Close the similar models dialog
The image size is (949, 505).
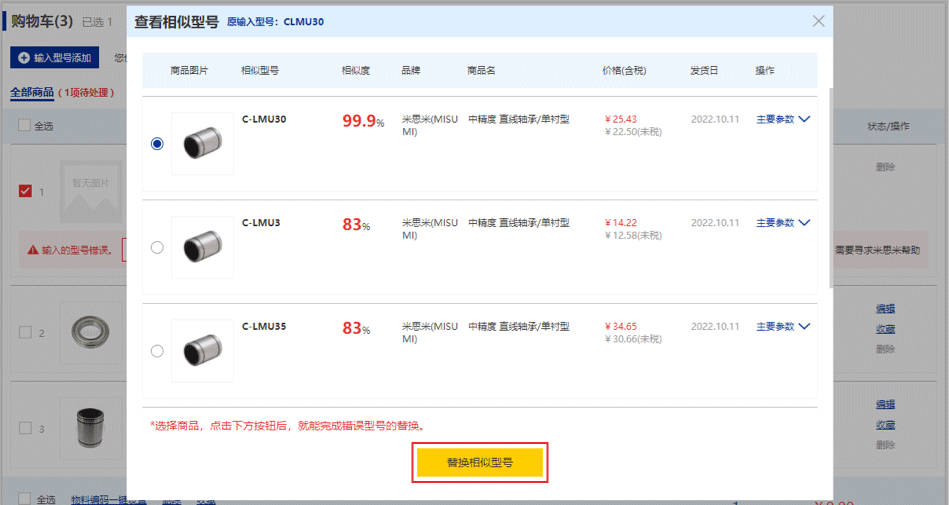[818, 21]
